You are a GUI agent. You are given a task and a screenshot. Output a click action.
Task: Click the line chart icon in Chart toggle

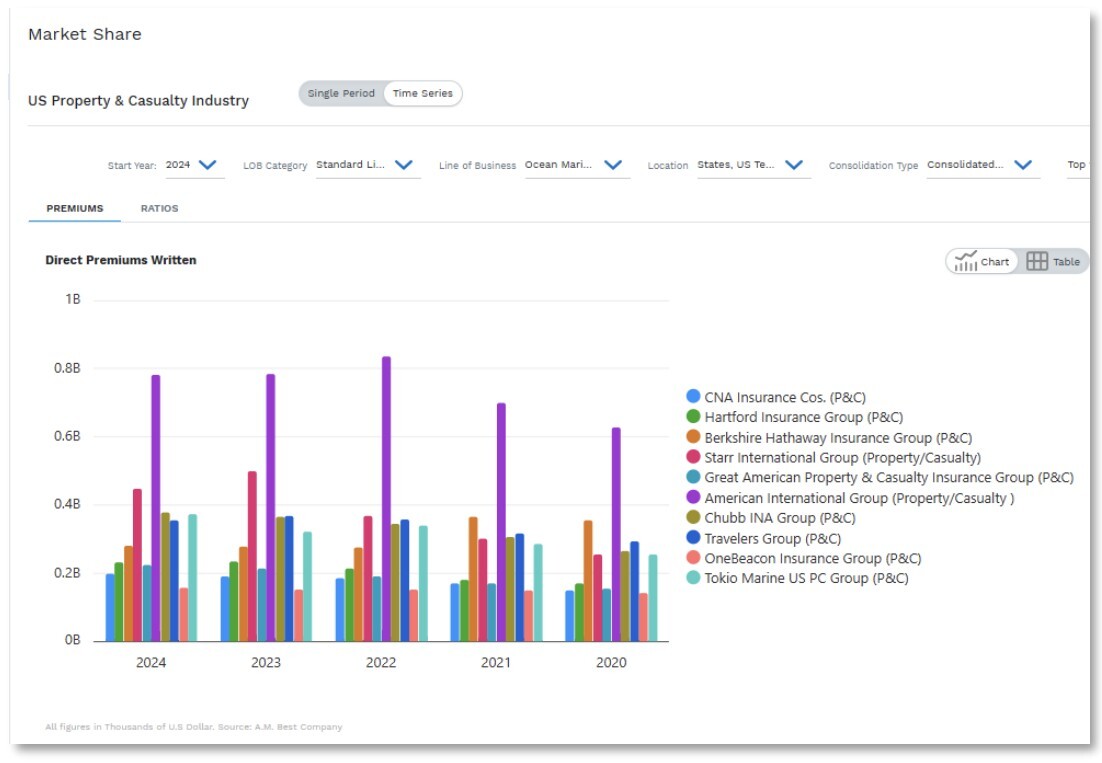(x=965, y=262)
